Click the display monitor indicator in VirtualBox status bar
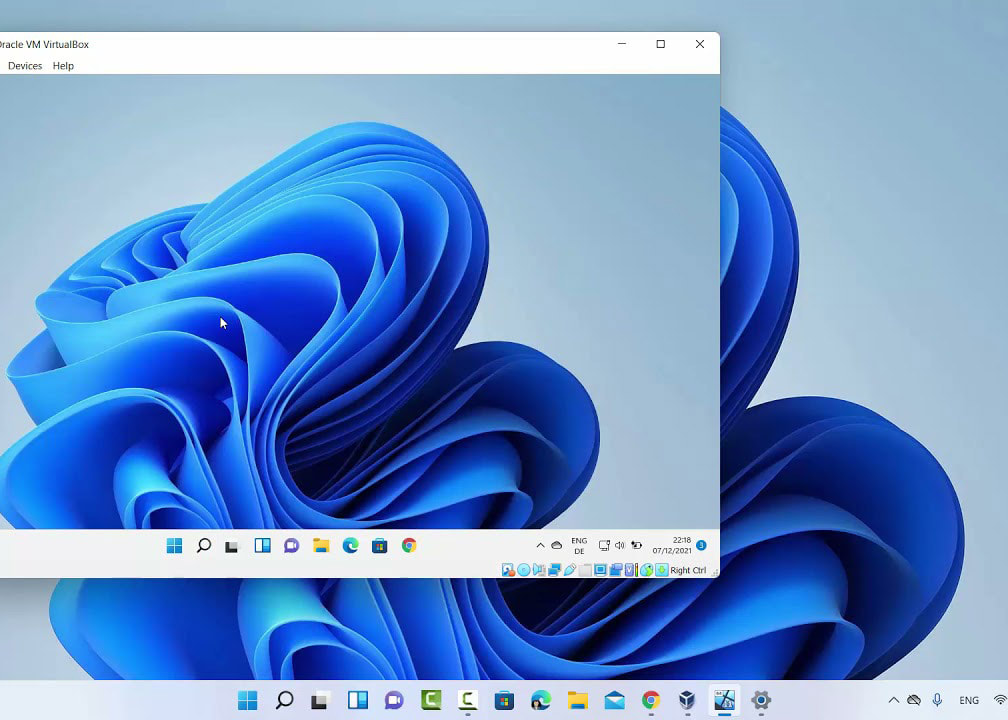 click(x=600, y=570)
